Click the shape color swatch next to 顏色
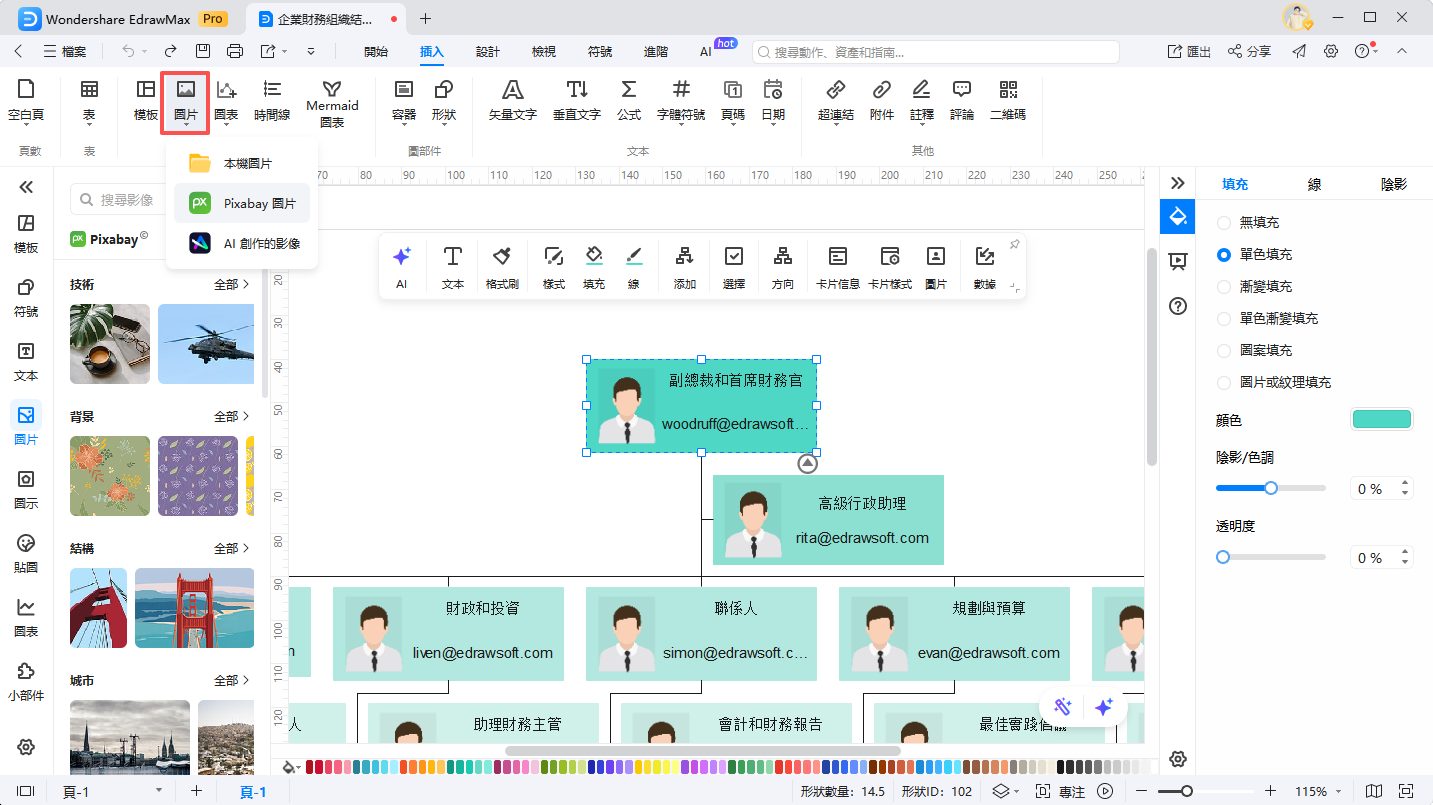The height and width of the screenshot is (805, 1433). point(1381,419)
